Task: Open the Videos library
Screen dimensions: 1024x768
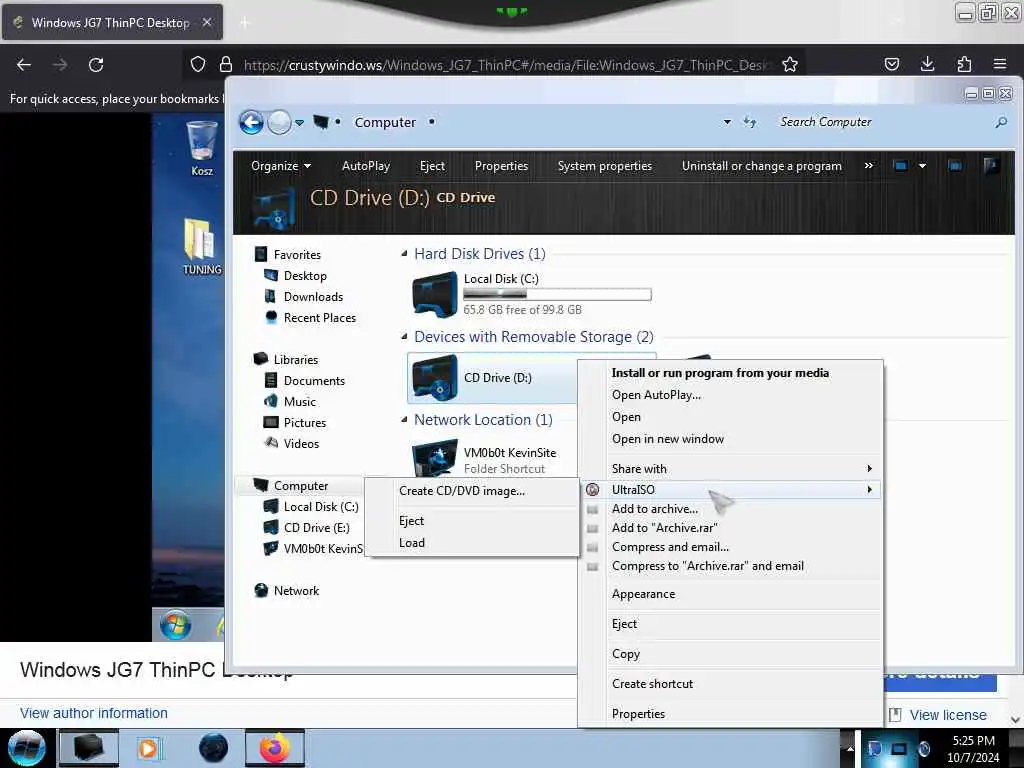Action: tap(301, 443)
